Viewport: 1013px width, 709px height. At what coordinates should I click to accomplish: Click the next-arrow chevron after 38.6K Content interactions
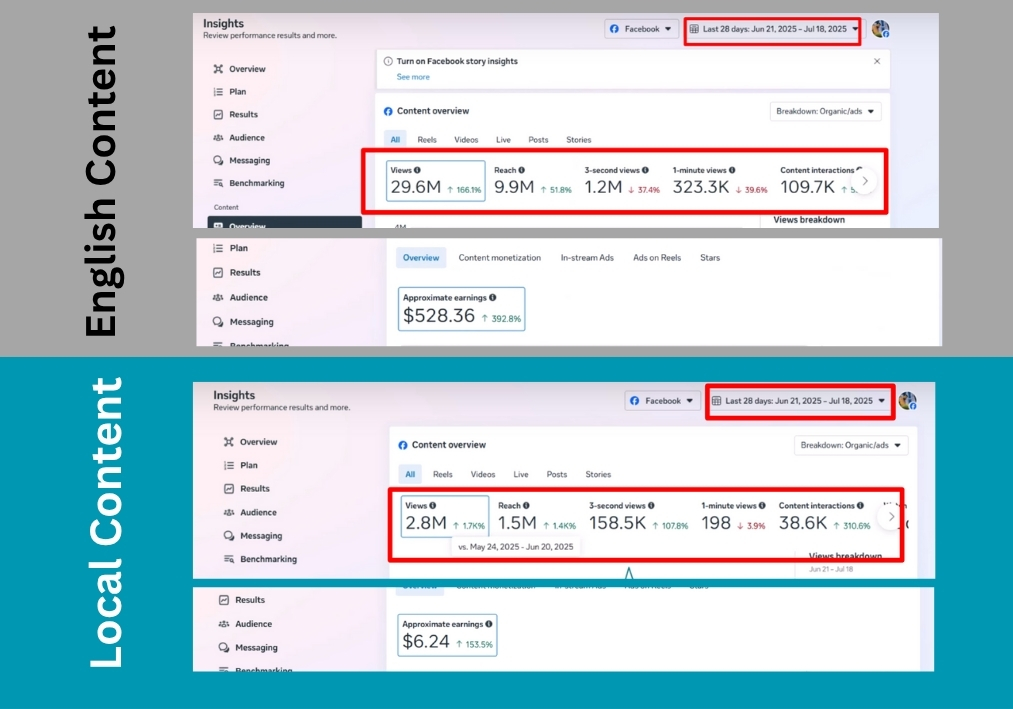(x=892, y=516)
